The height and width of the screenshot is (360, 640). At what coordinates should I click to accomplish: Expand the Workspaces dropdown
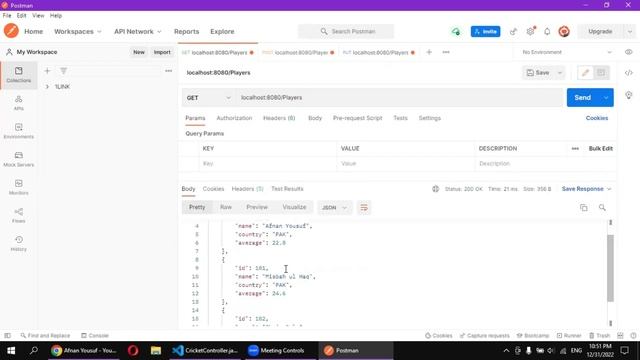(x=78, y=31)
